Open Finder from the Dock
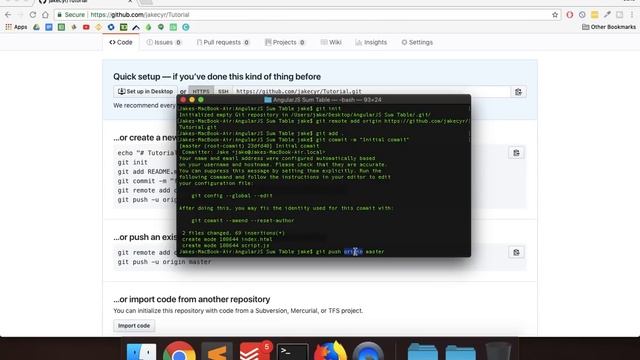This screenshot has width=640, height=360. point(141,352)
